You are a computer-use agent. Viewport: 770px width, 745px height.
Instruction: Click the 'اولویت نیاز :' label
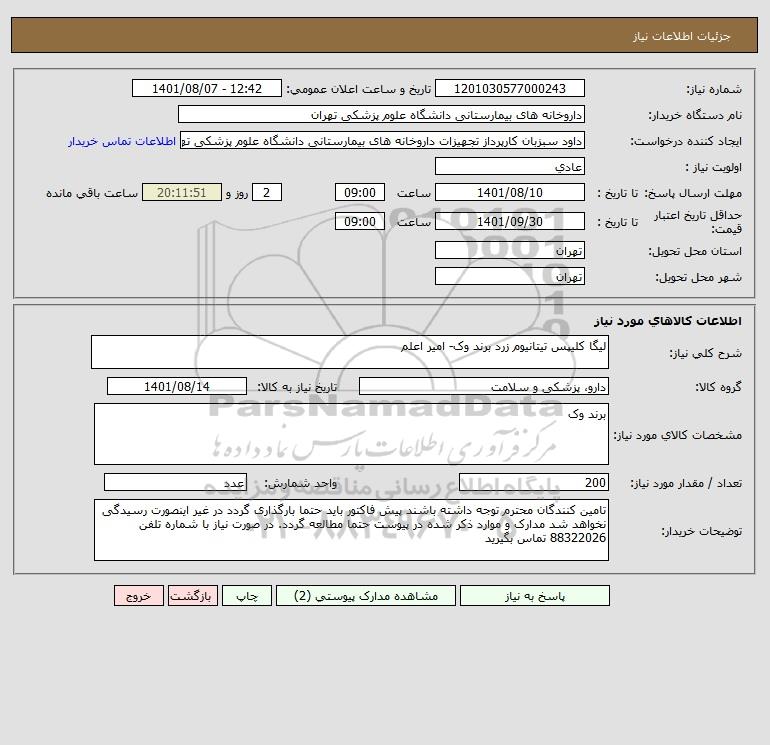pos(714,167)
